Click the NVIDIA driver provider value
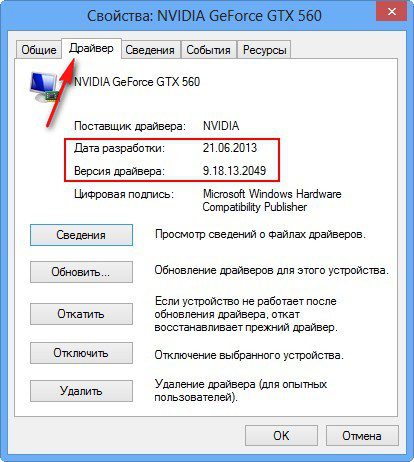 (x=221, y=126)
